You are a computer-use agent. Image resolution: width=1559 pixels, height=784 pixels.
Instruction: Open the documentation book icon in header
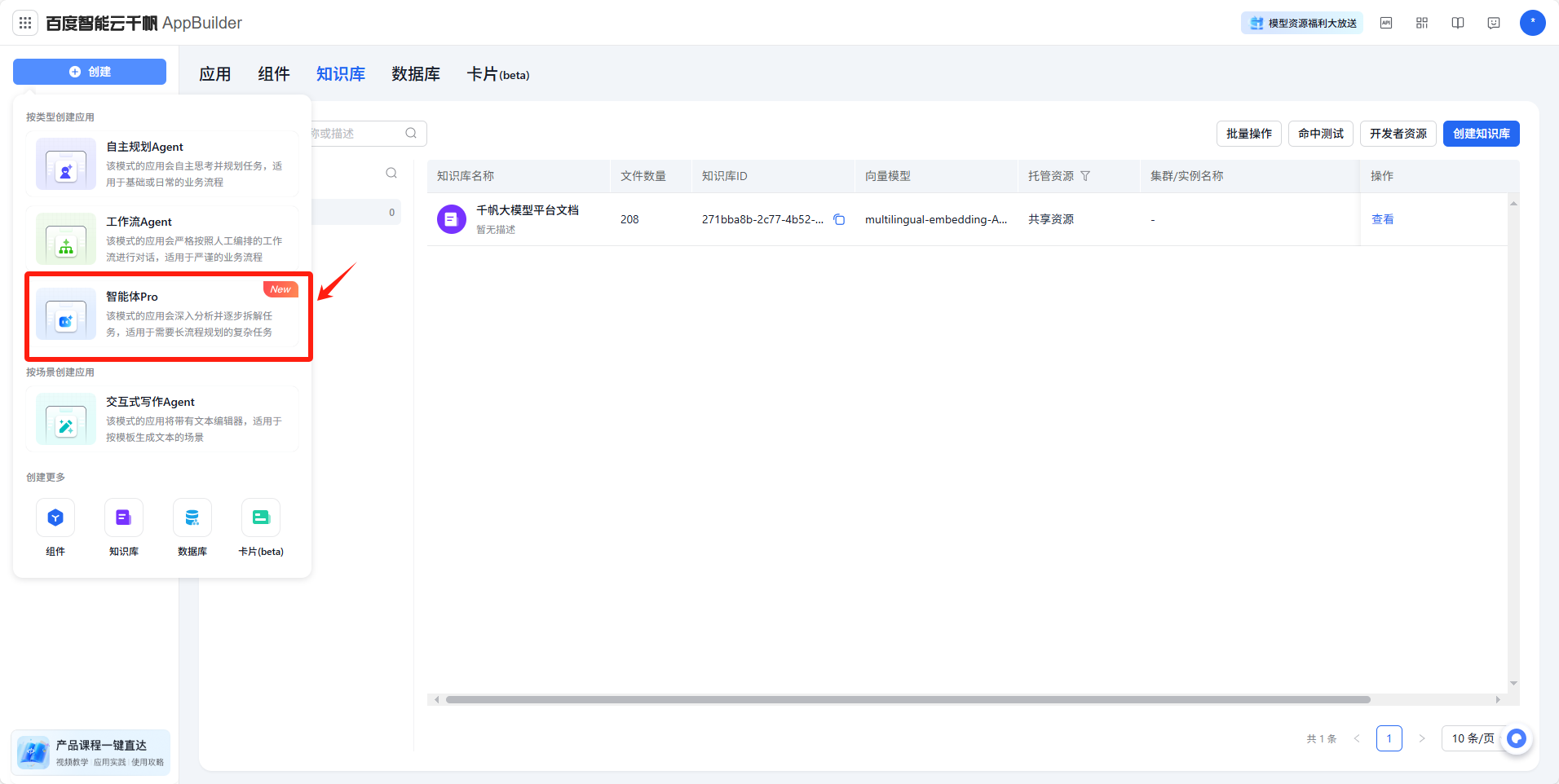[1458, 23]
